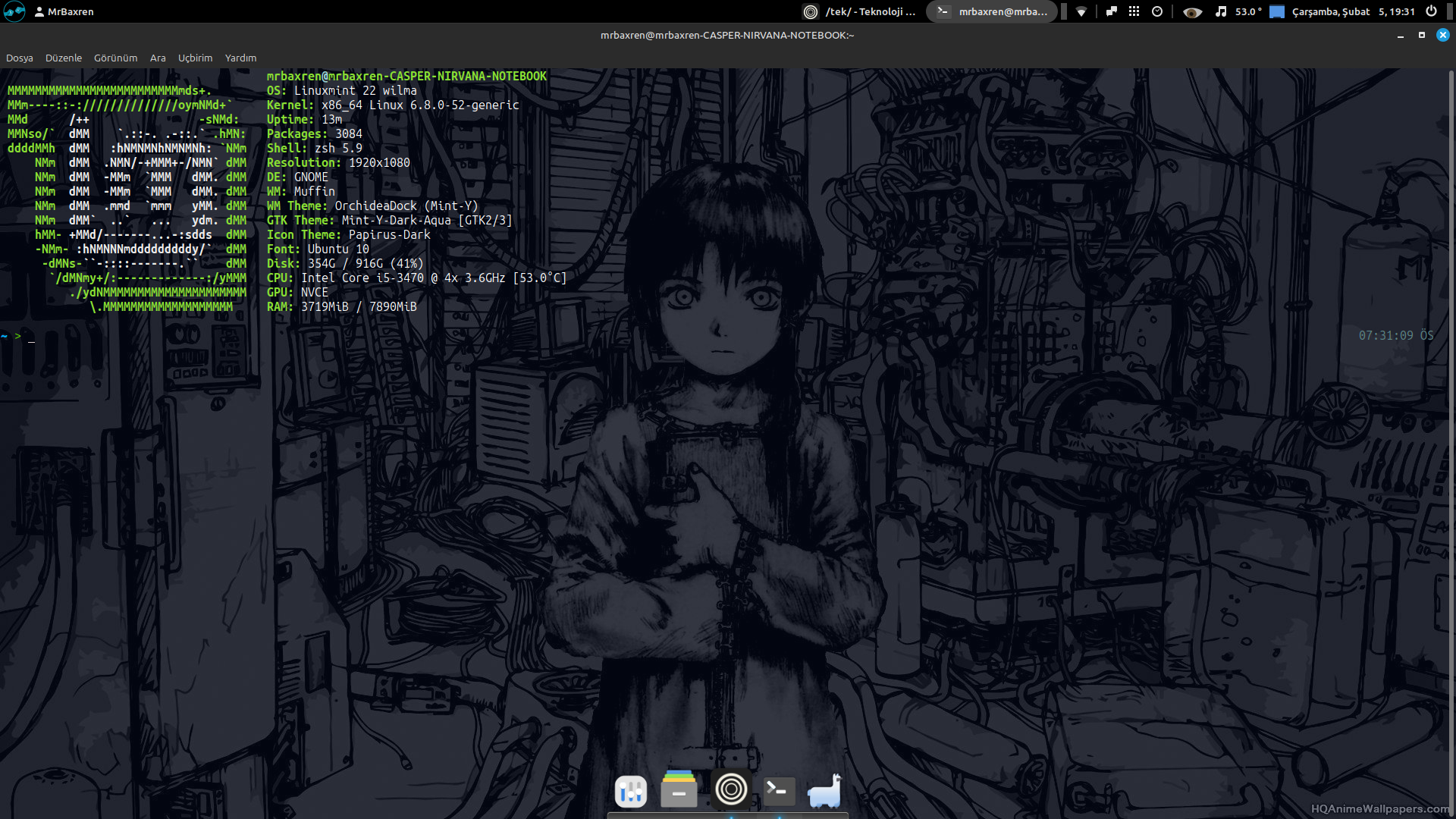Switch to the /tek/ - Teknoloji browser window

(x=860, y=11)
